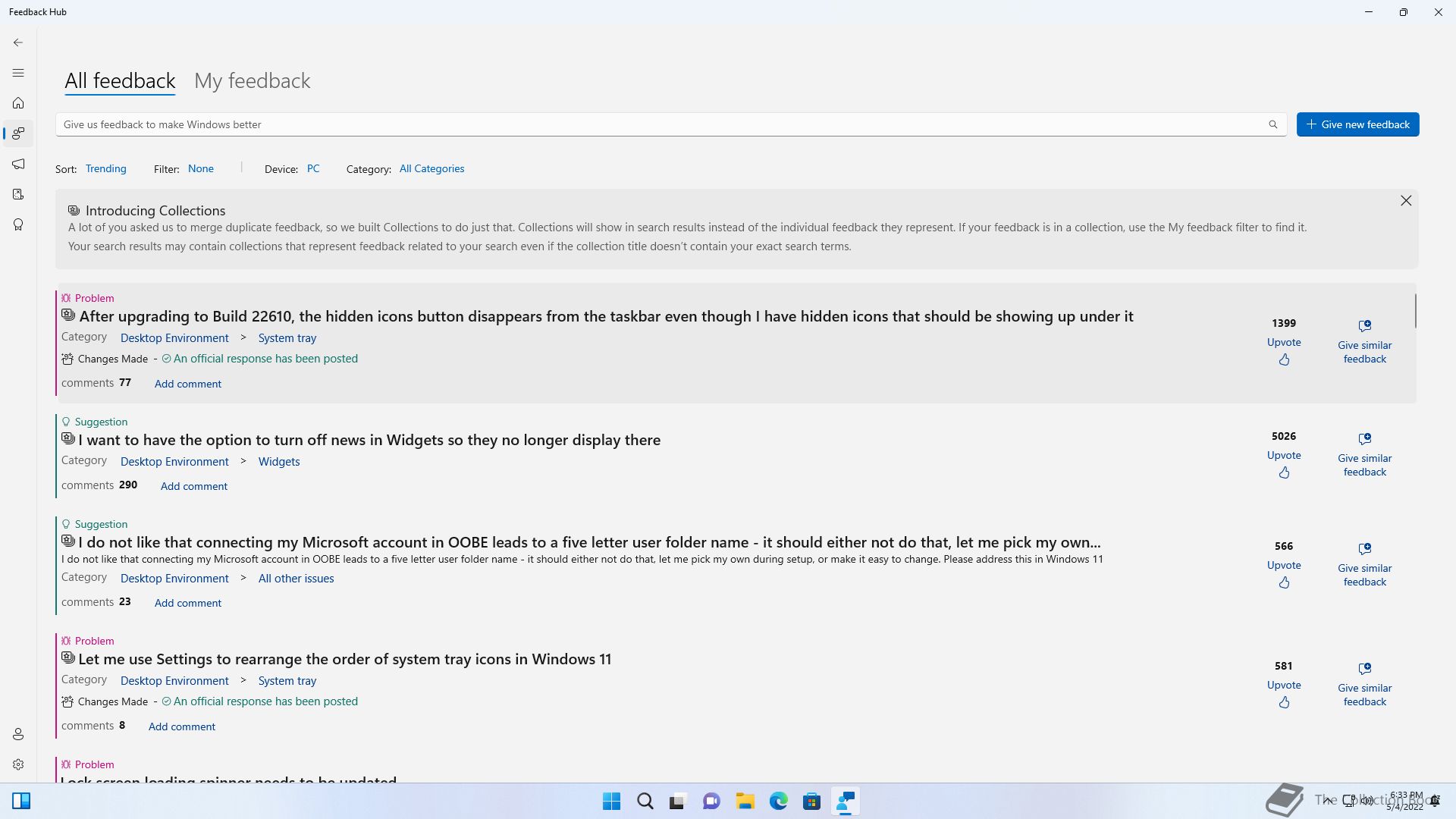This screenshot has height=819, width=1456.
Task: Open Microsoft Store from taskbar
Action: pyautogui.click(x=812, y=802)
